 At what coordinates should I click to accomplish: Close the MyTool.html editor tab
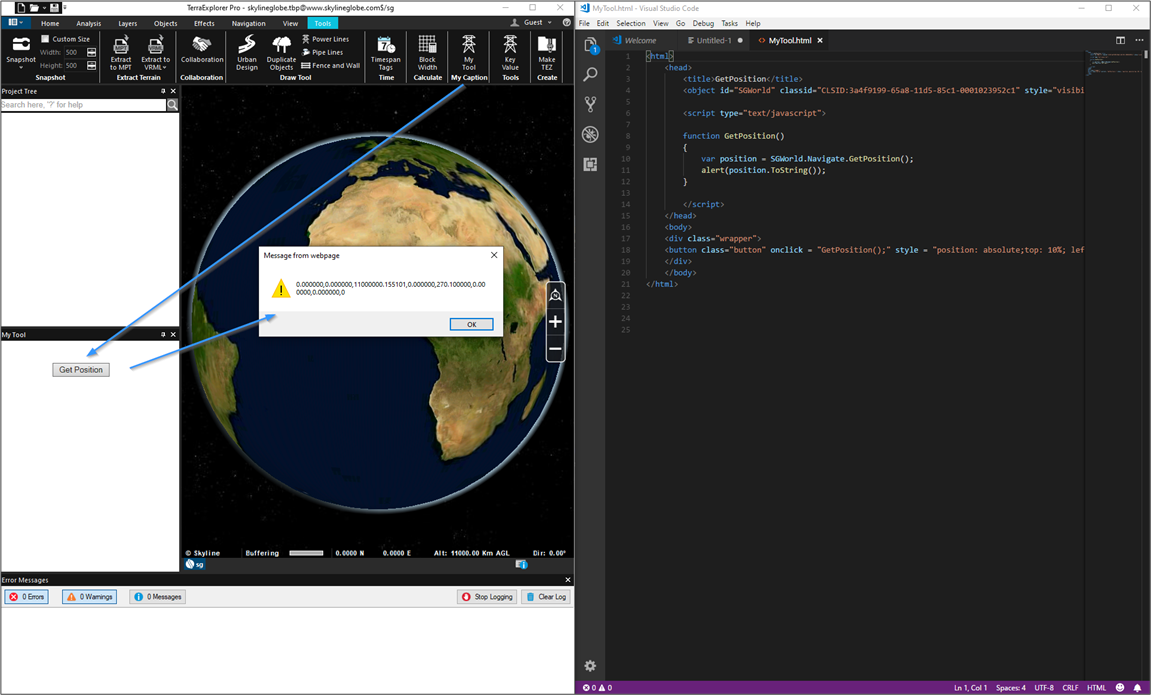[820, 40]
